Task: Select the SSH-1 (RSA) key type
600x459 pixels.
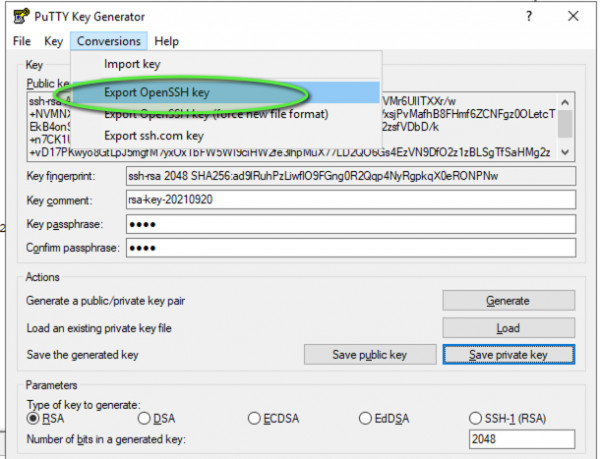Action: click(x=508, y=418)
